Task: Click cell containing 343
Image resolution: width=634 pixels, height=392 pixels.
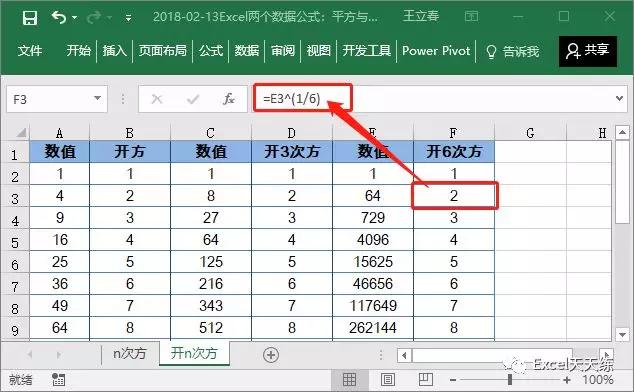Action: click(211, 305)
